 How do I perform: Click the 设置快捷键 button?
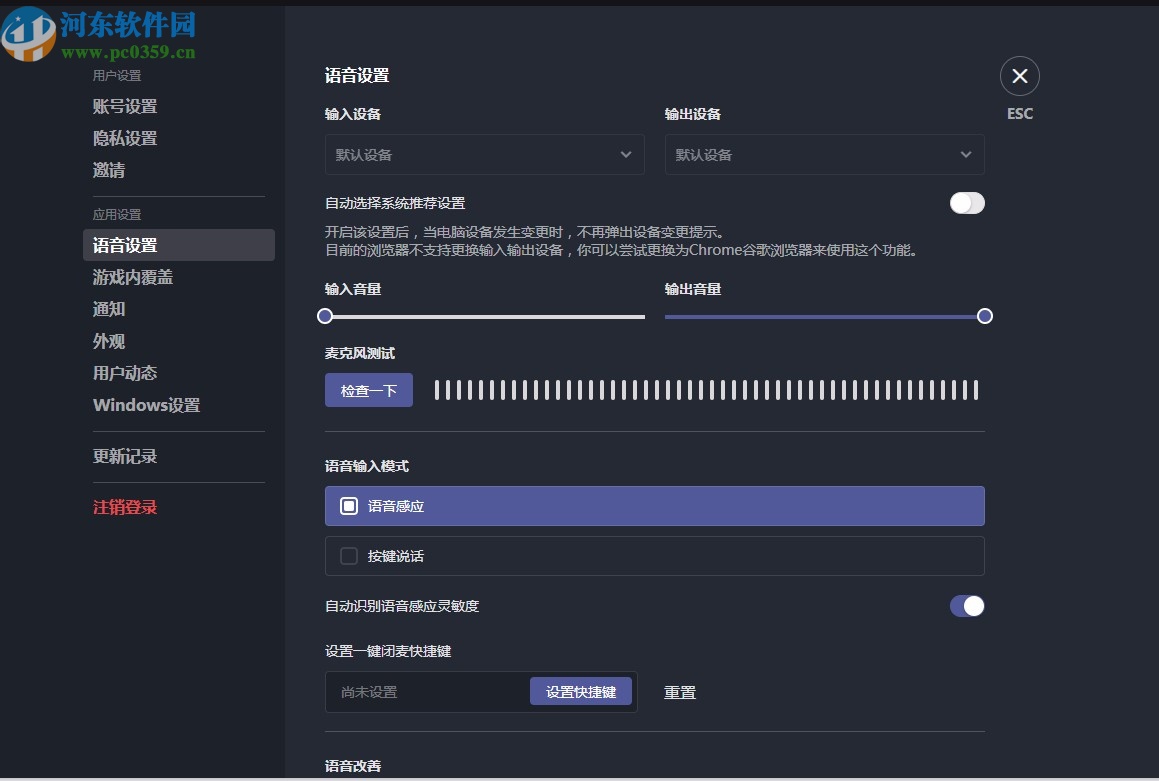coord(581,690)
